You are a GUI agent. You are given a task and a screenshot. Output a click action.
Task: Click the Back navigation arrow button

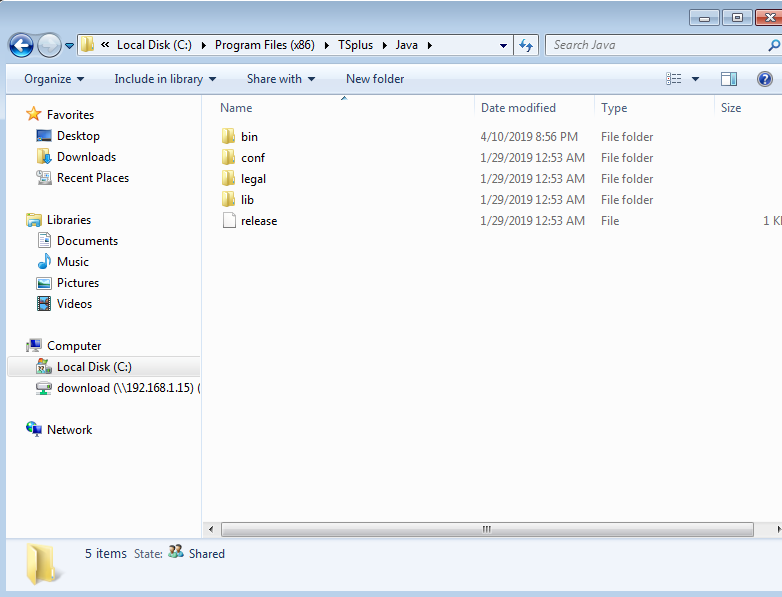21,45
